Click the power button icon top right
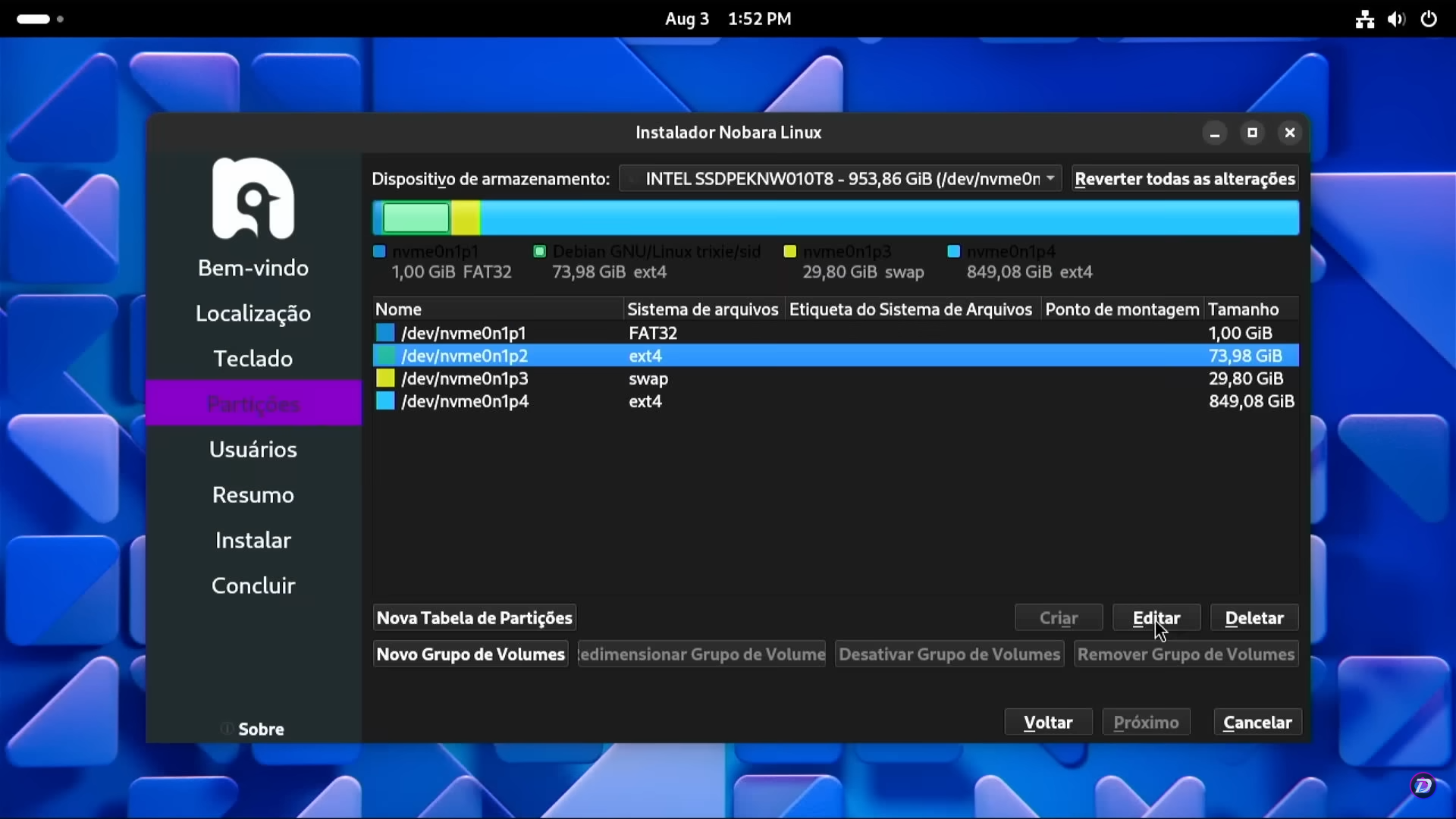This screenshot has height=819, width=1456. [x=1429, y=19]
